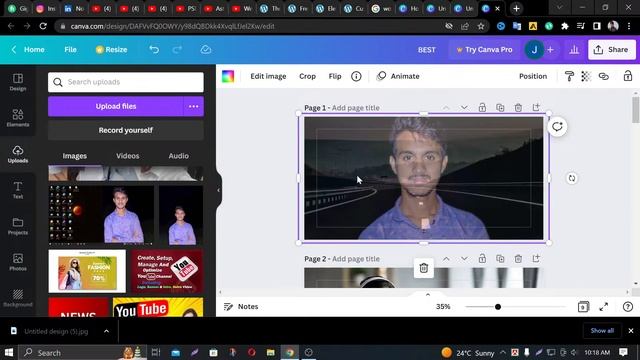Click the Copy style paint roller icon

click(x=569, y=76)
